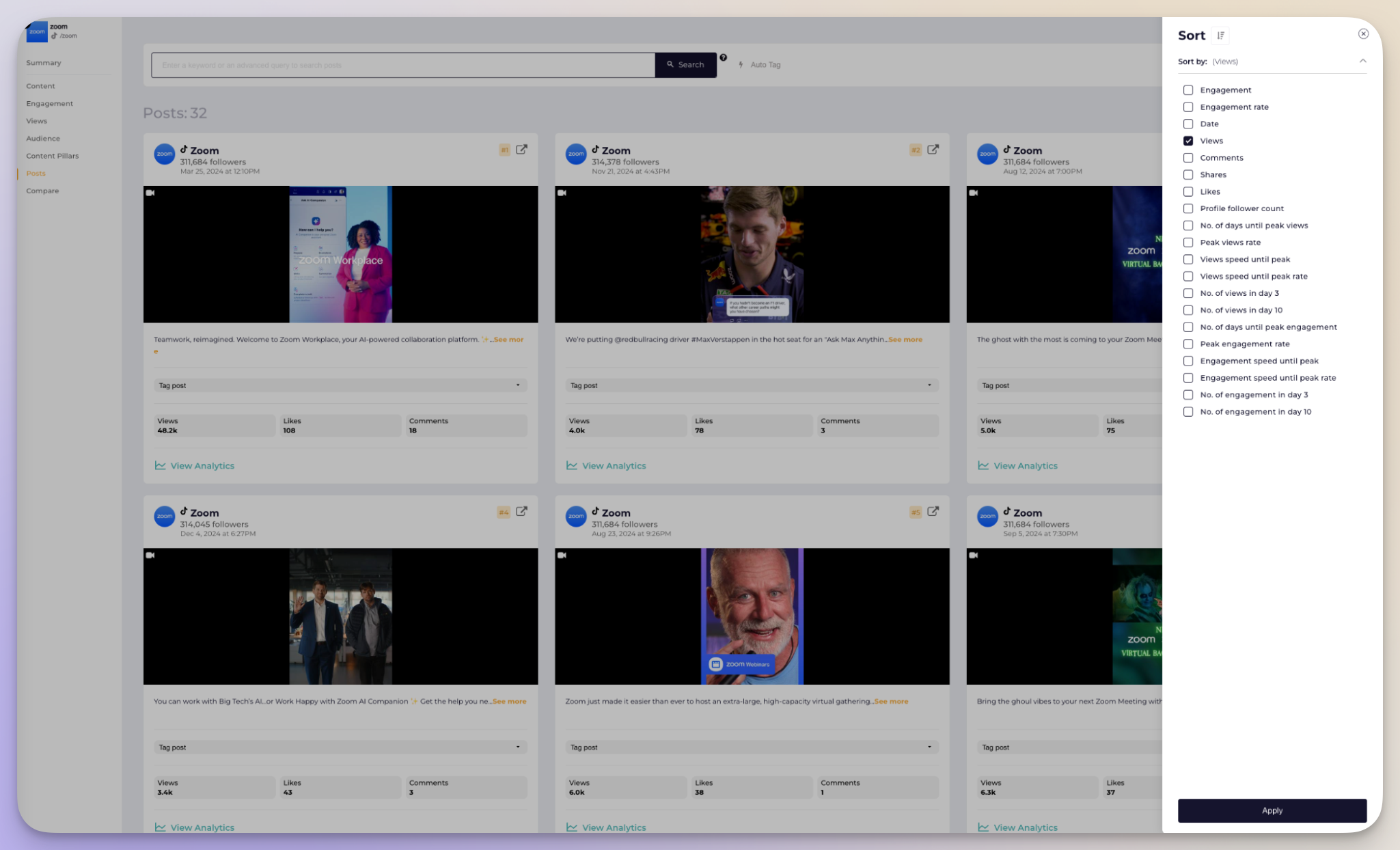Check the Date sort option
Viewport: 1400px width, 850px height.
pos(1188,124)
